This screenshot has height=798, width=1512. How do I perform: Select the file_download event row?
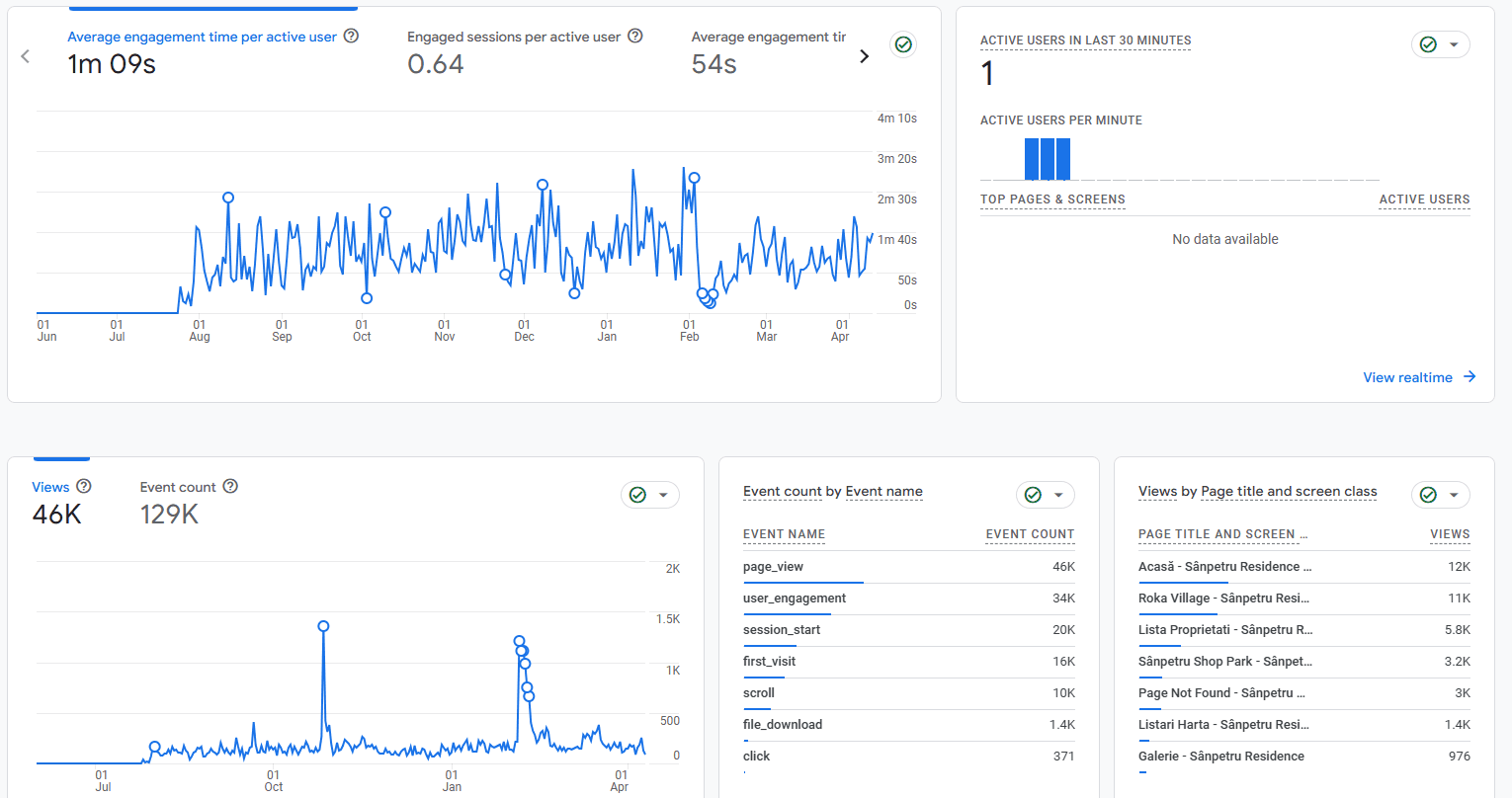click(908, 725)
